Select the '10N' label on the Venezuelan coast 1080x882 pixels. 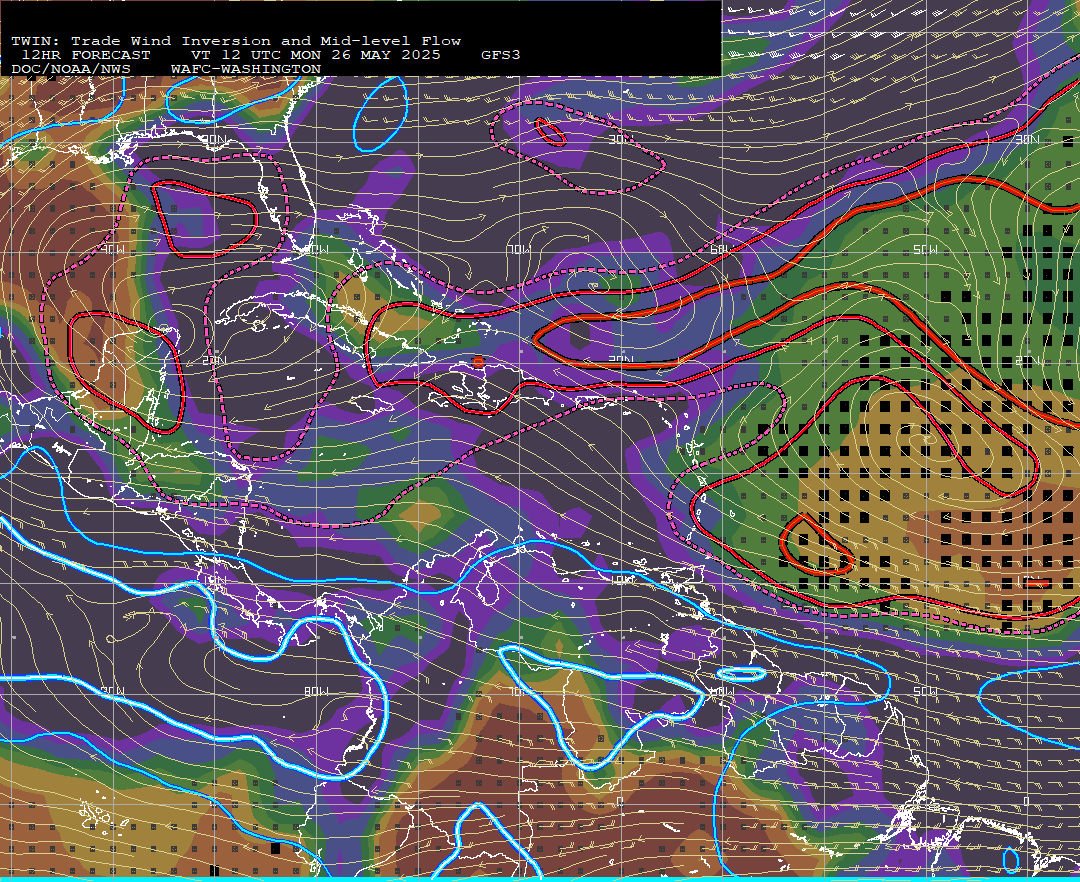tap(622, 580)
